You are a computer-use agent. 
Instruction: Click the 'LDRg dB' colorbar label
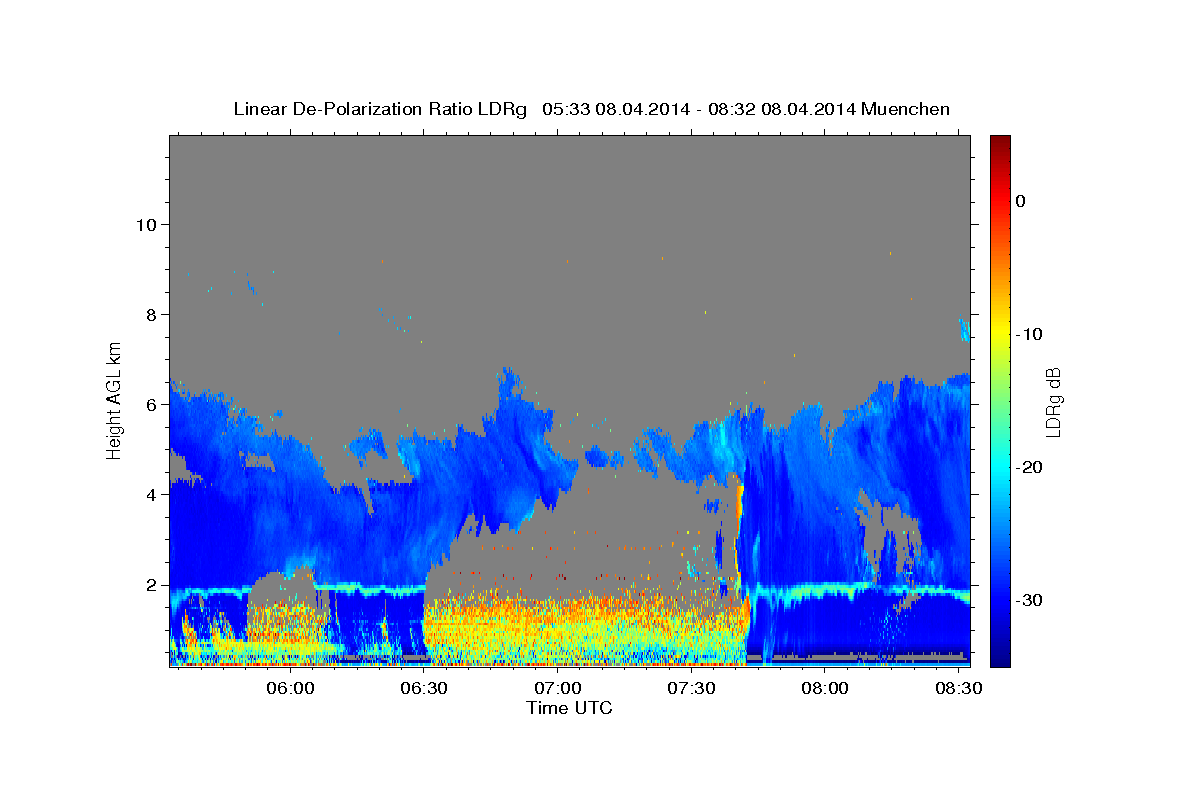(x=1052, y=401)
